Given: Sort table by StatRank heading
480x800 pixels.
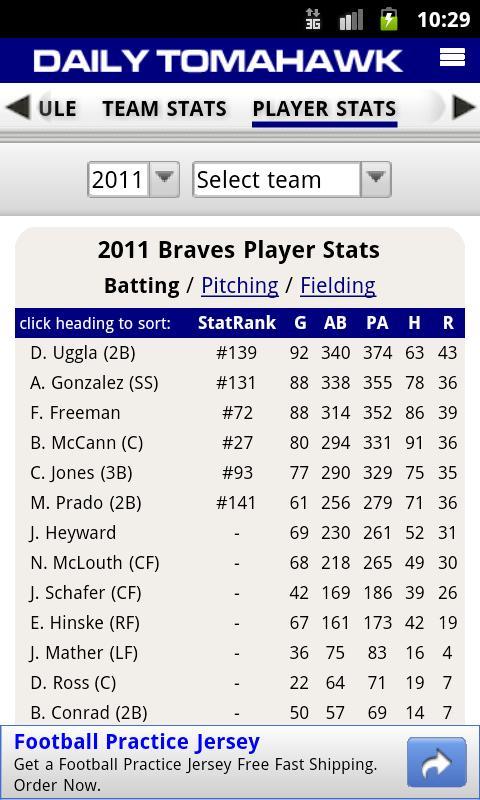Looking at the screenshot, I should [237, 323].
